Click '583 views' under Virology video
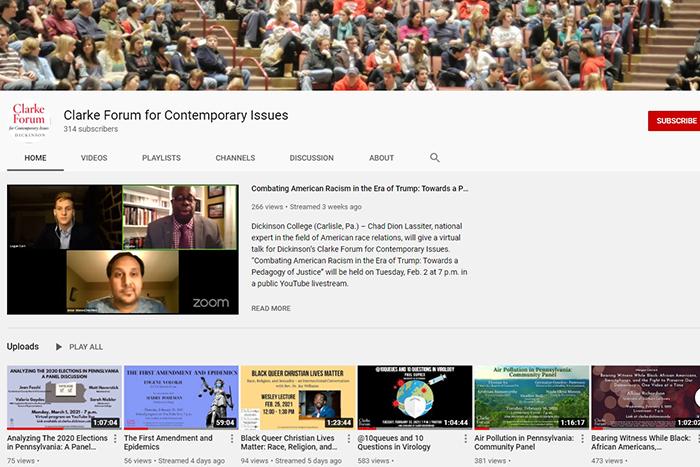700x467 pixels. coord(373,461)
